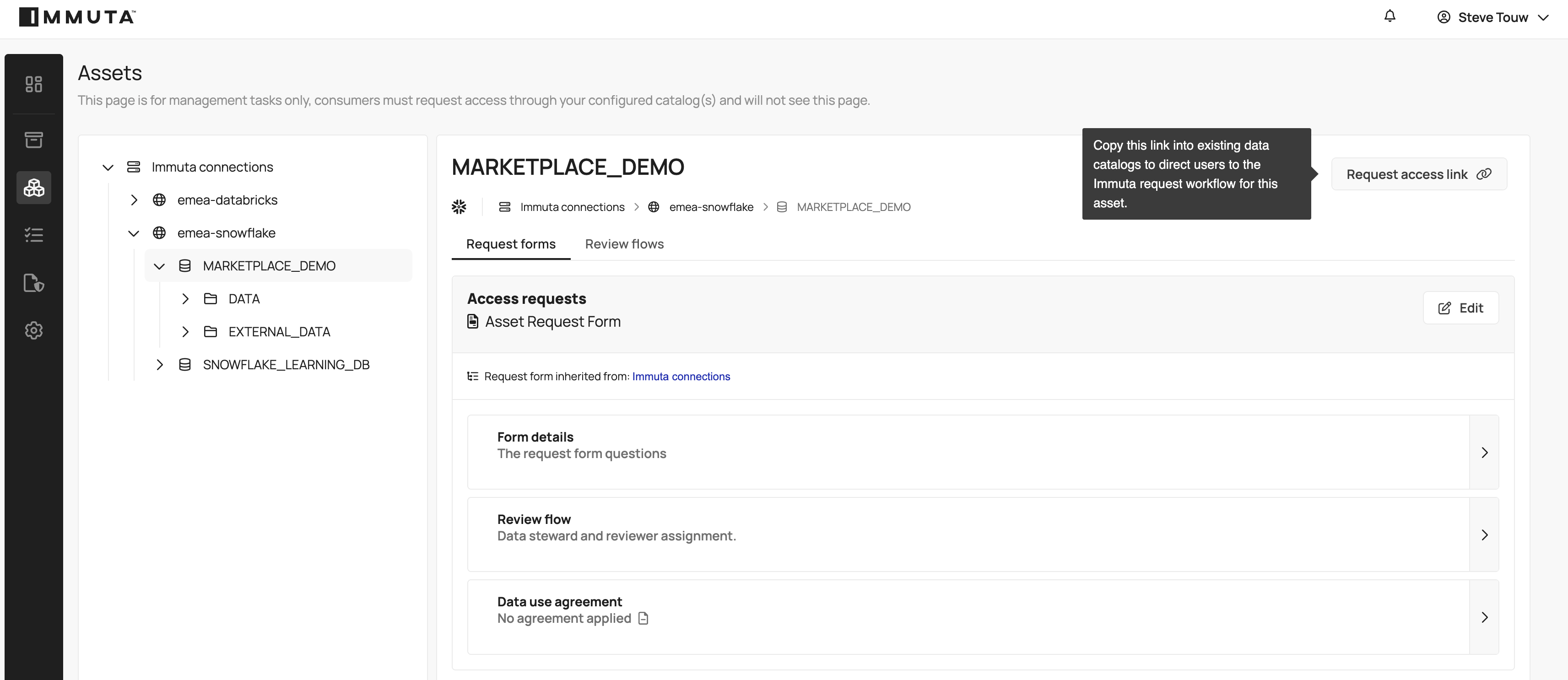This screenshot has height=680, width=1568.
Task: Expand the emea-databricks connection
Action: 134,200
